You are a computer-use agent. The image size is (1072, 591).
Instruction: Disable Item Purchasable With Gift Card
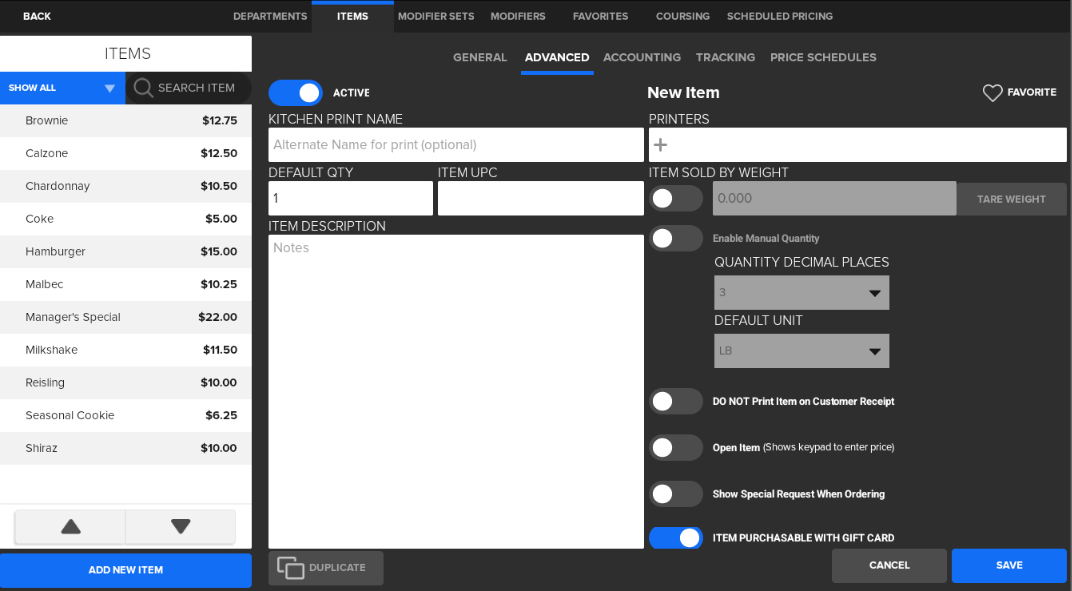click(x=676, y=538)
